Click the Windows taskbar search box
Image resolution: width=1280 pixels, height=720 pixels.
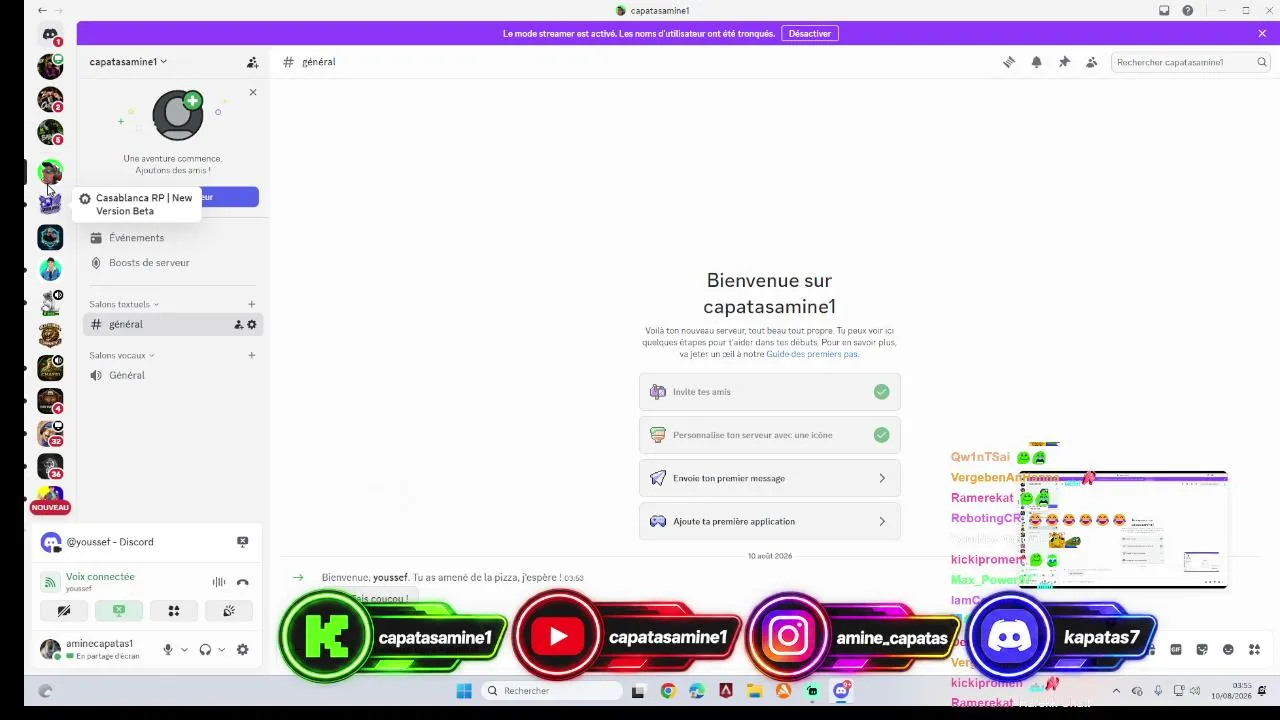(552, 691)
